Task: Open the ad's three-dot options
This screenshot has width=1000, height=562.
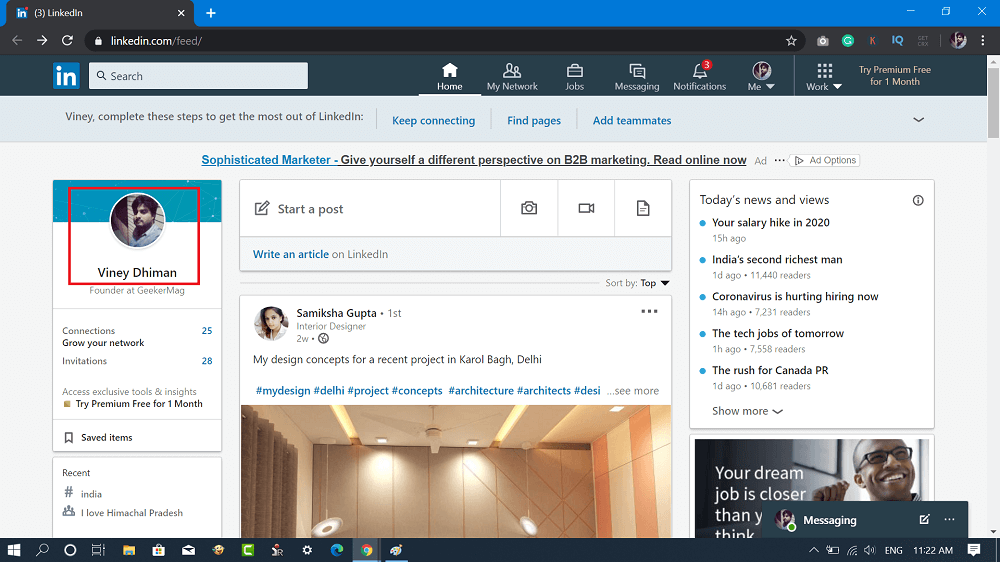Action: tap(779, 160)
